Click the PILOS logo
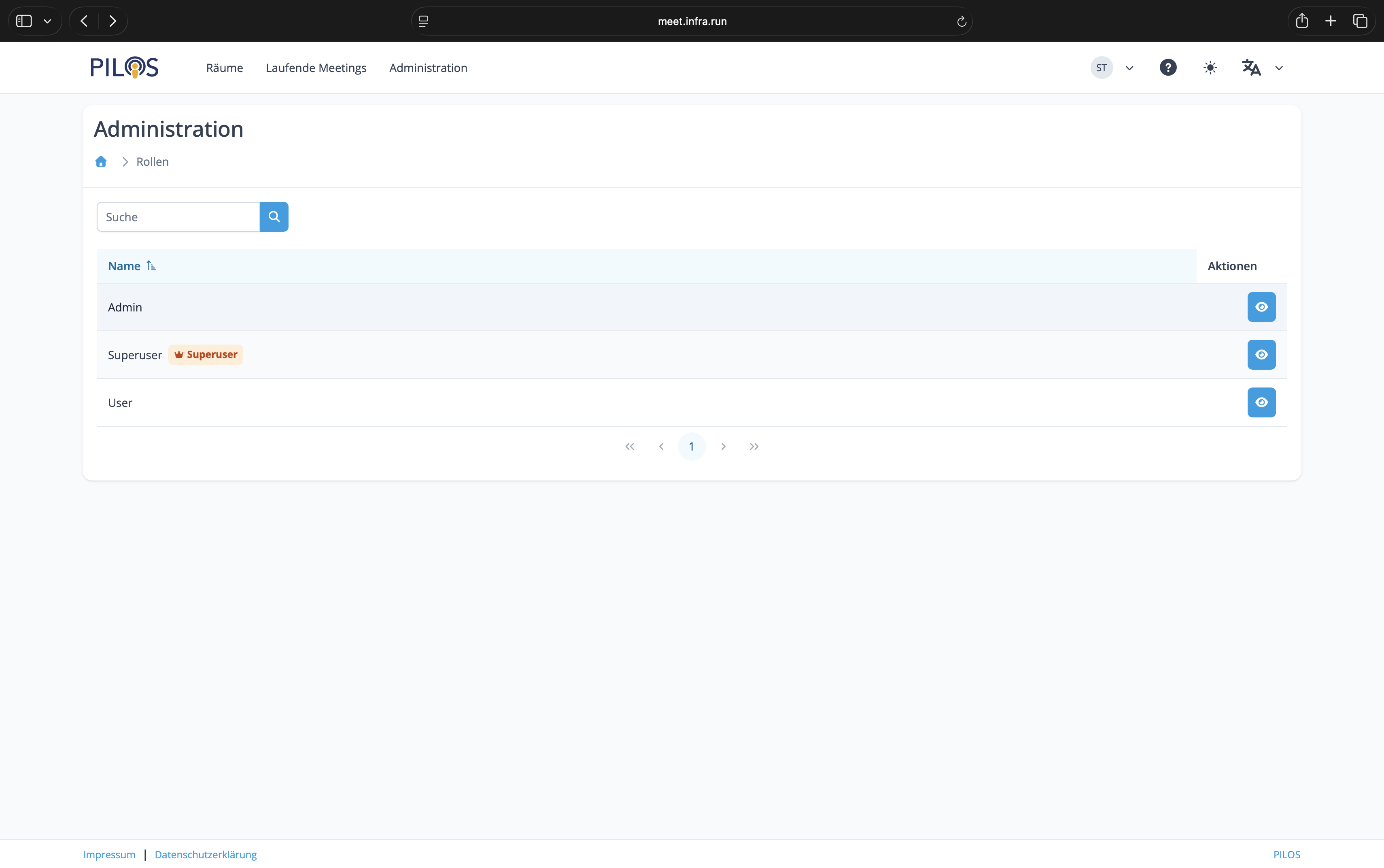 125,68
